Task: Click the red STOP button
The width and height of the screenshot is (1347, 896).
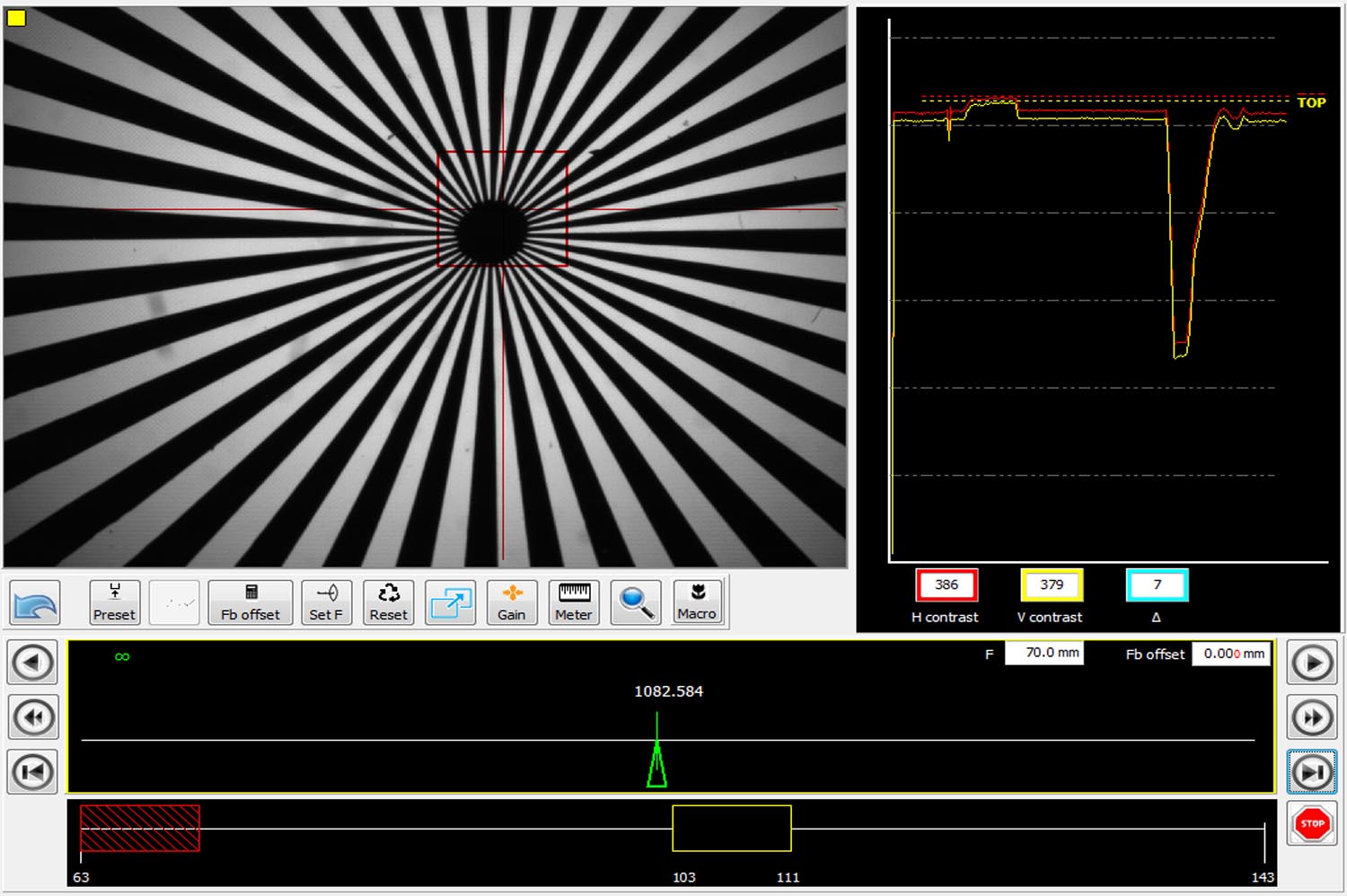Action: pyautogui.click(x=1313, y=824)
